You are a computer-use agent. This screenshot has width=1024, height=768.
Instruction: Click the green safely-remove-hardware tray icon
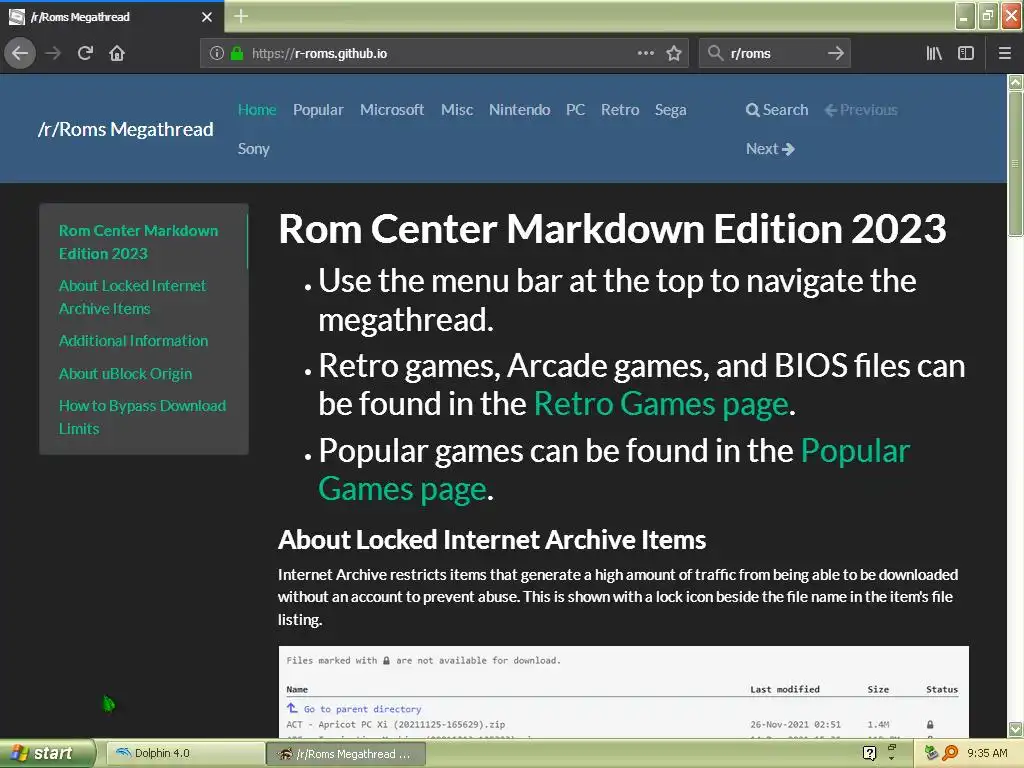[x=931, y=753]
